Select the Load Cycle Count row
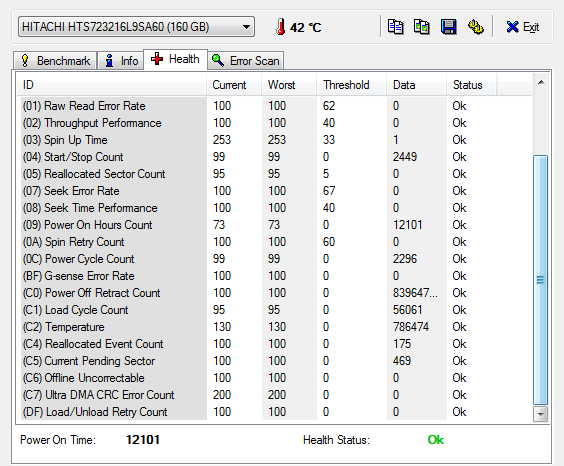 (x=274, y=310)
